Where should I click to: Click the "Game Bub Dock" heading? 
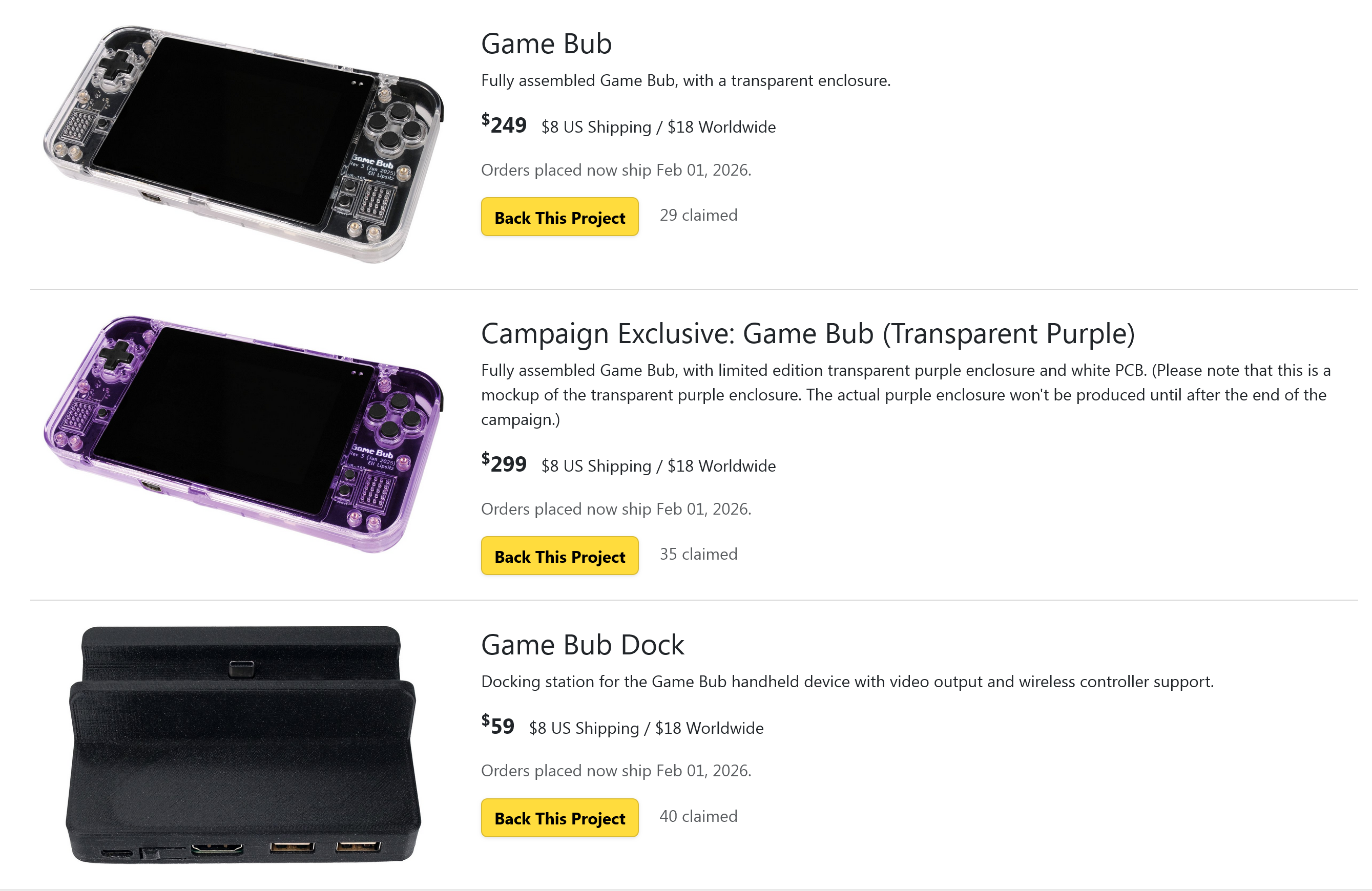pos(582,645)
